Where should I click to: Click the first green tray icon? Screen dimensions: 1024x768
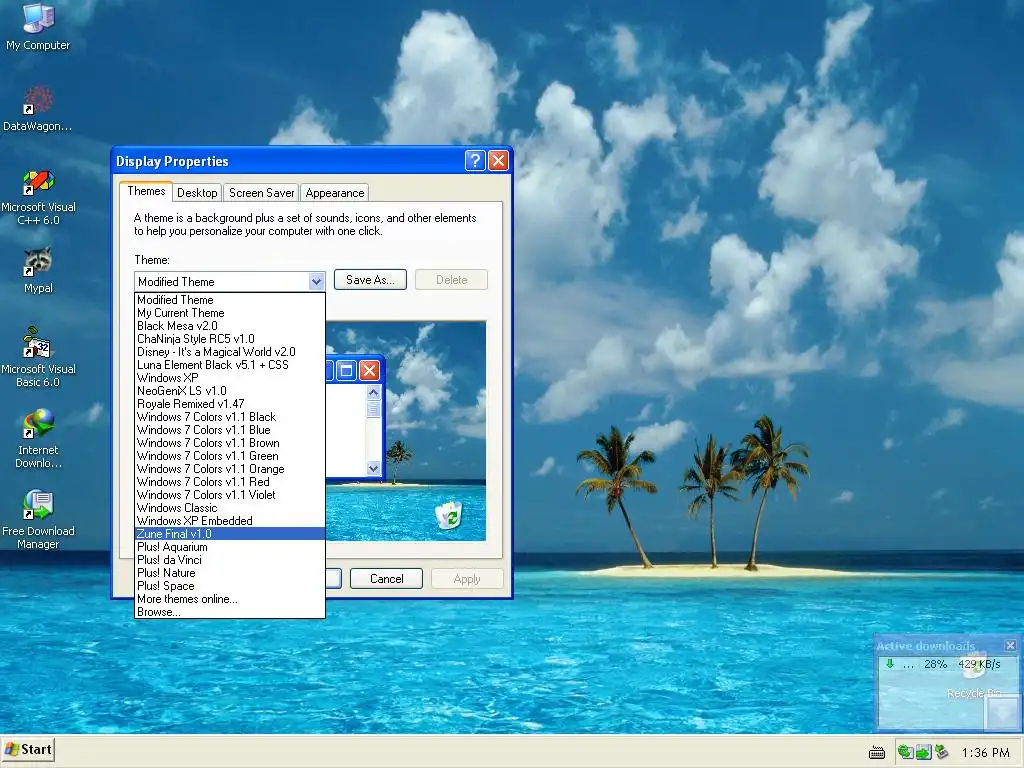click(x=904, y=752)
